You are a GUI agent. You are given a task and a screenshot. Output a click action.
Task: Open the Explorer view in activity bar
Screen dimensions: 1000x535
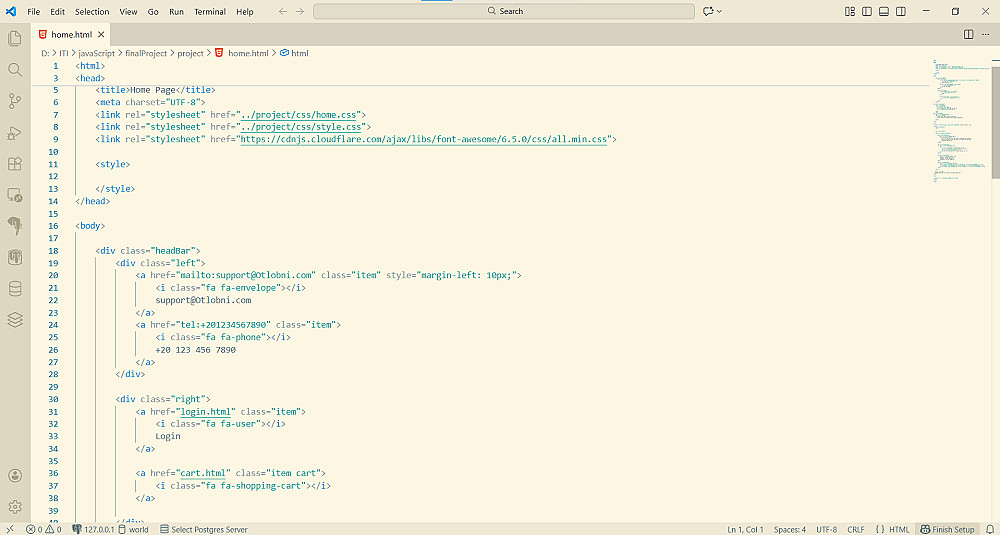(15, 38)
